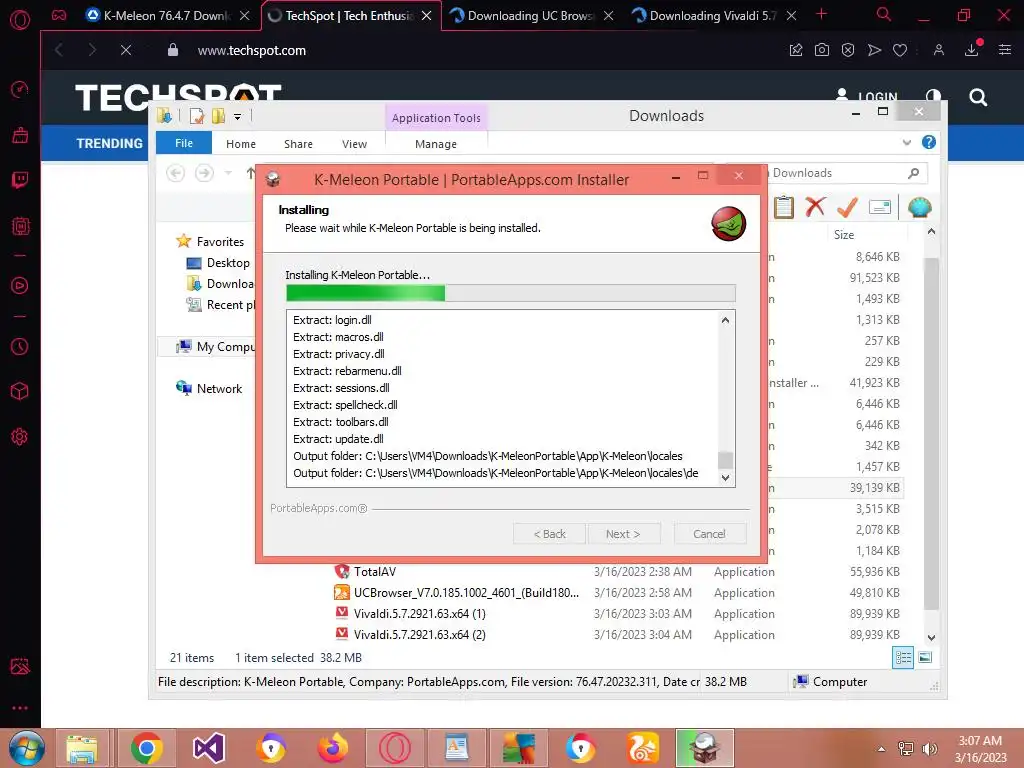Image resolution: width=1024 pixels, height=768 pixels.
Task: Show hidden system tray icons arrow
Action: coord(881,749)
